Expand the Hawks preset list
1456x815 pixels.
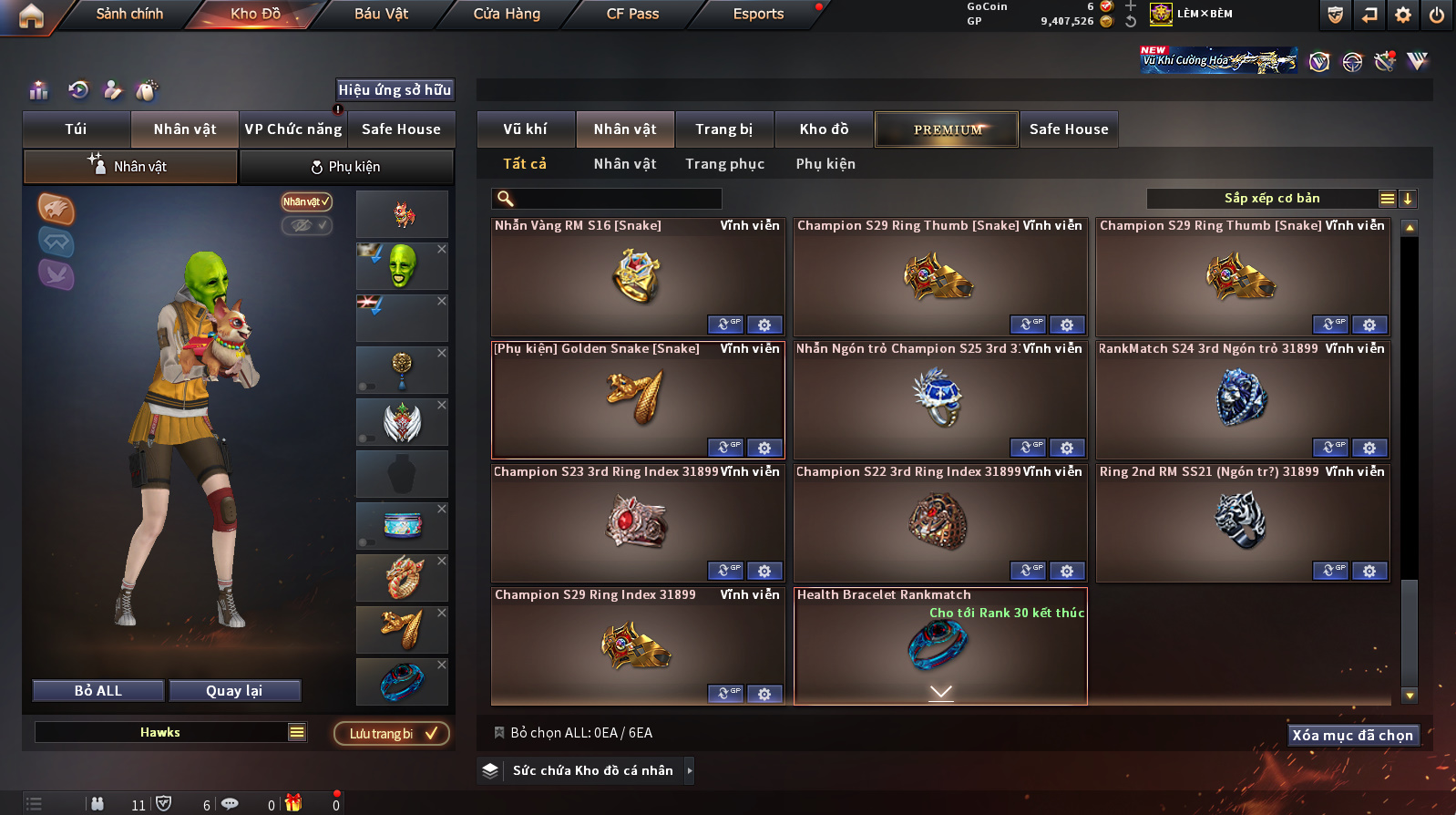tap(297, 732)
